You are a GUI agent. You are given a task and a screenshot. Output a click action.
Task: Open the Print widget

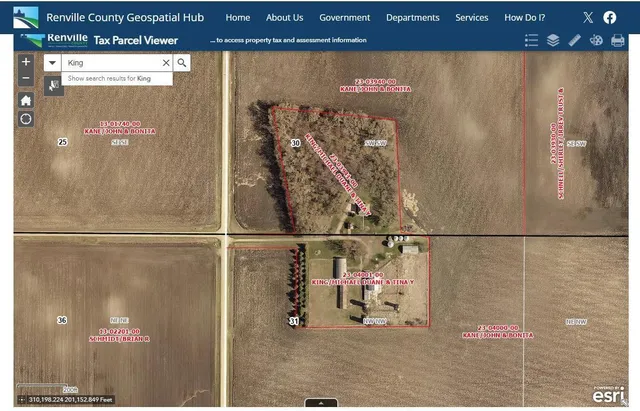[617, 41]
